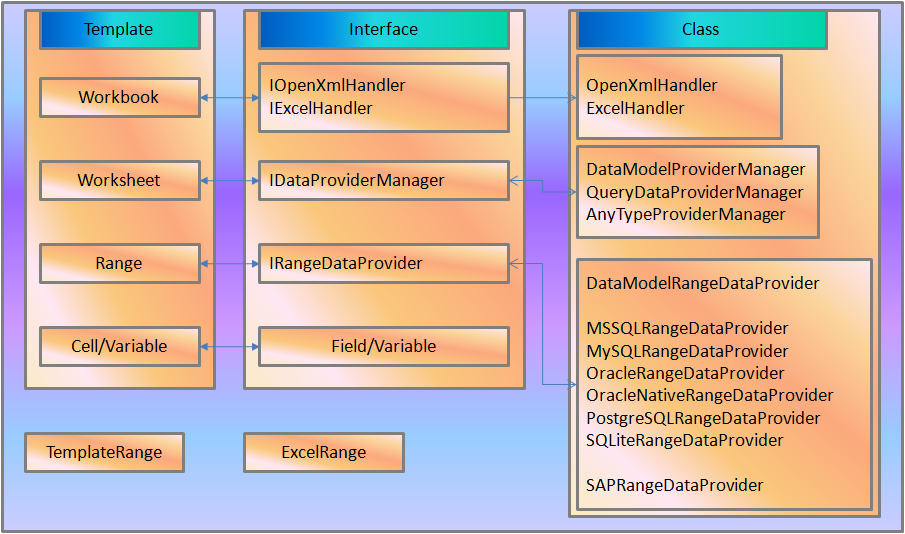Click the IOpenXmlHandler text
This screenshot has height=534, width=905.
pos(337,85)
